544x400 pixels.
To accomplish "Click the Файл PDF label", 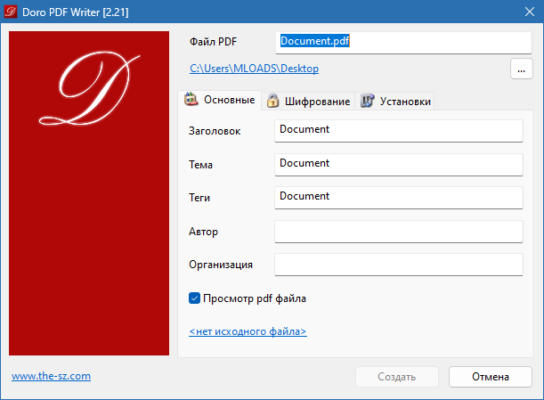I will [213, 42].
